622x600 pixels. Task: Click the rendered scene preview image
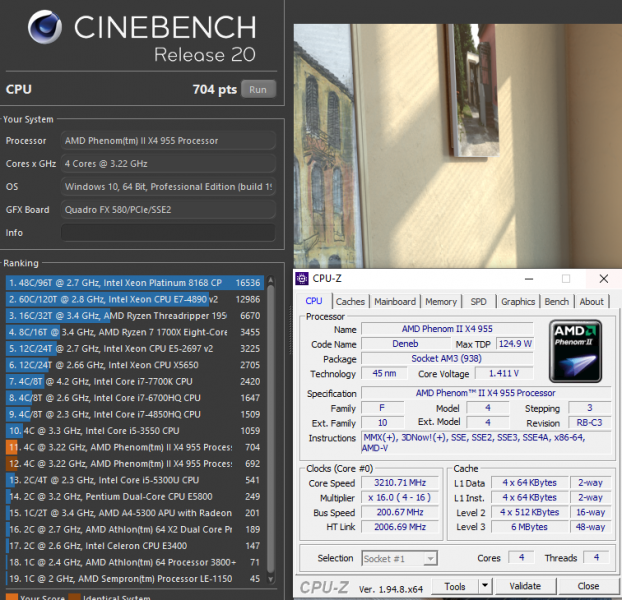pyautogui.click(x=458, y=146)
